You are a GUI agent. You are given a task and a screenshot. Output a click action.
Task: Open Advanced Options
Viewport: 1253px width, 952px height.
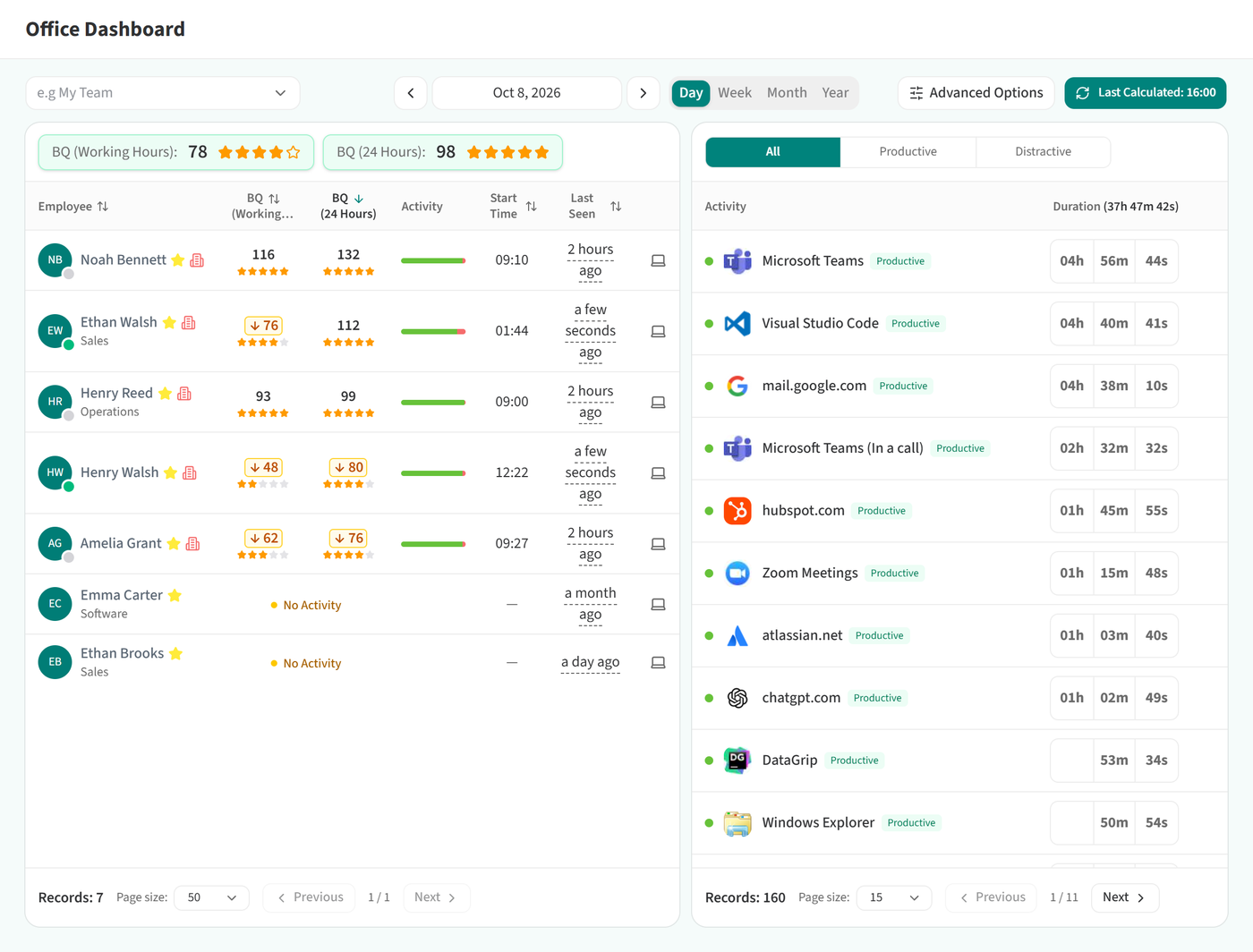tap(976, 93)
